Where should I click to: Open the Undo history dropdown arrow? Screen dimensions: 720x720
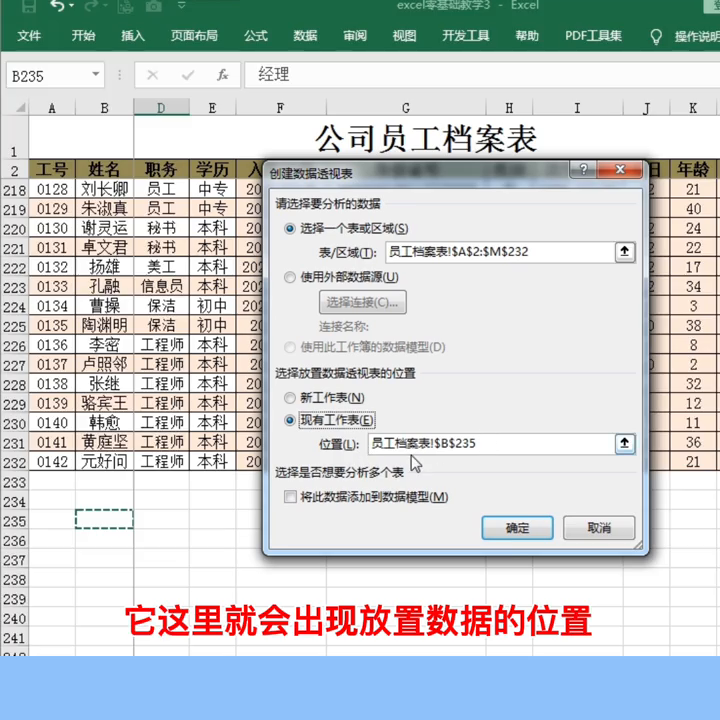coord(72,6)
